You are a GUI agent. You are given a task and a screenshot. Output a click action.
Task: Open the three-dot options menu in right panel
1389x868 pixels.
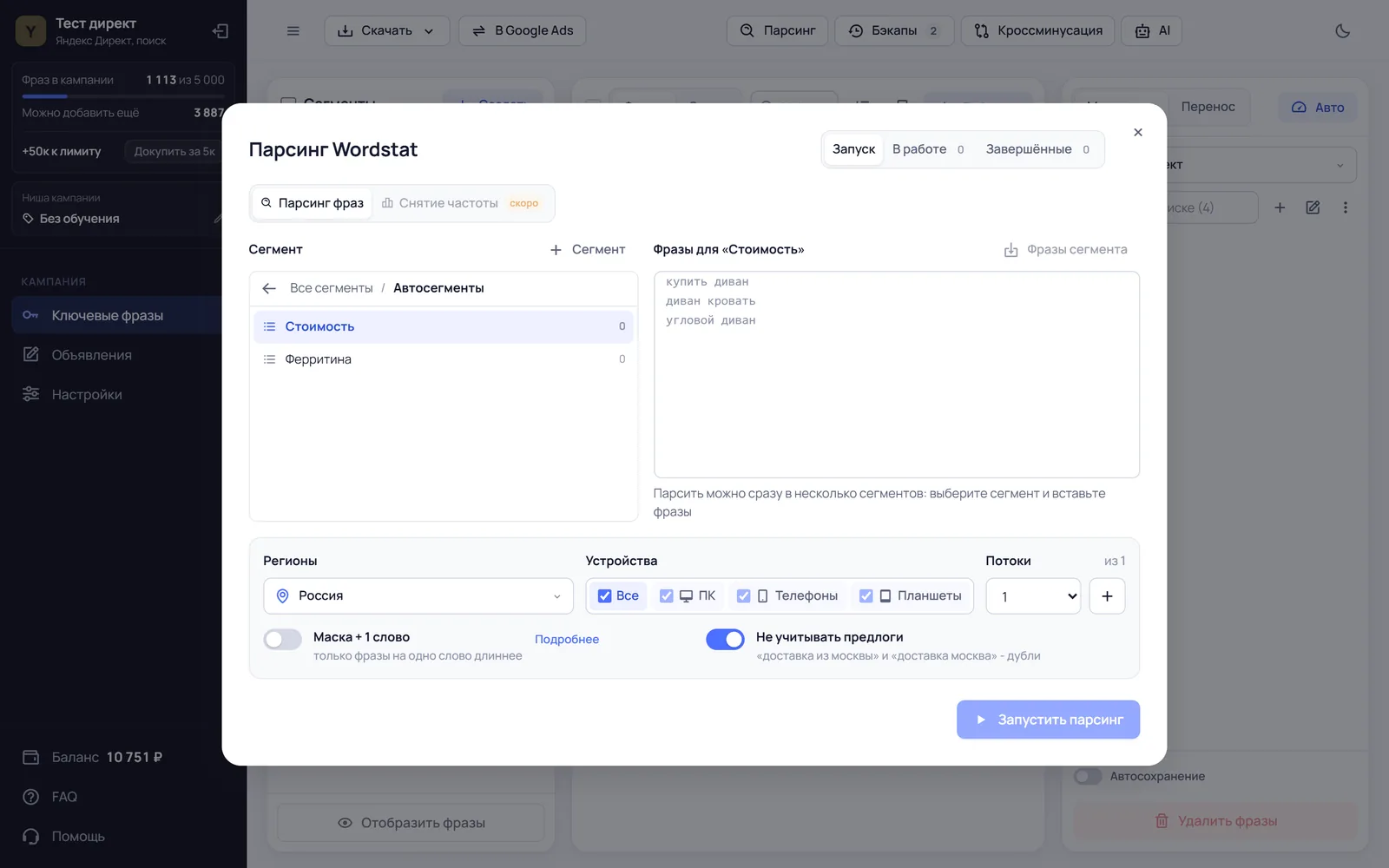(x=1346, y=207)
